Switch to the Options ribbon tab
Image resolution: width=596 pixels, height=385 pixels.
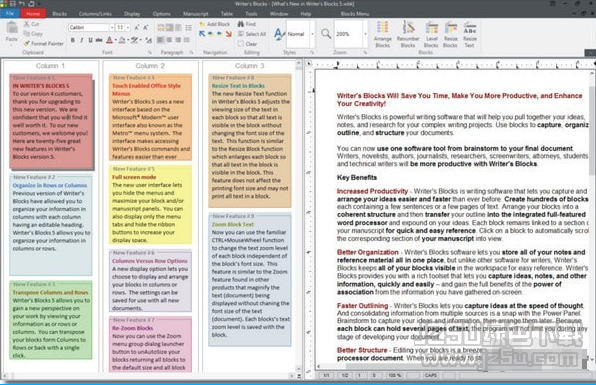coord(162,14)
